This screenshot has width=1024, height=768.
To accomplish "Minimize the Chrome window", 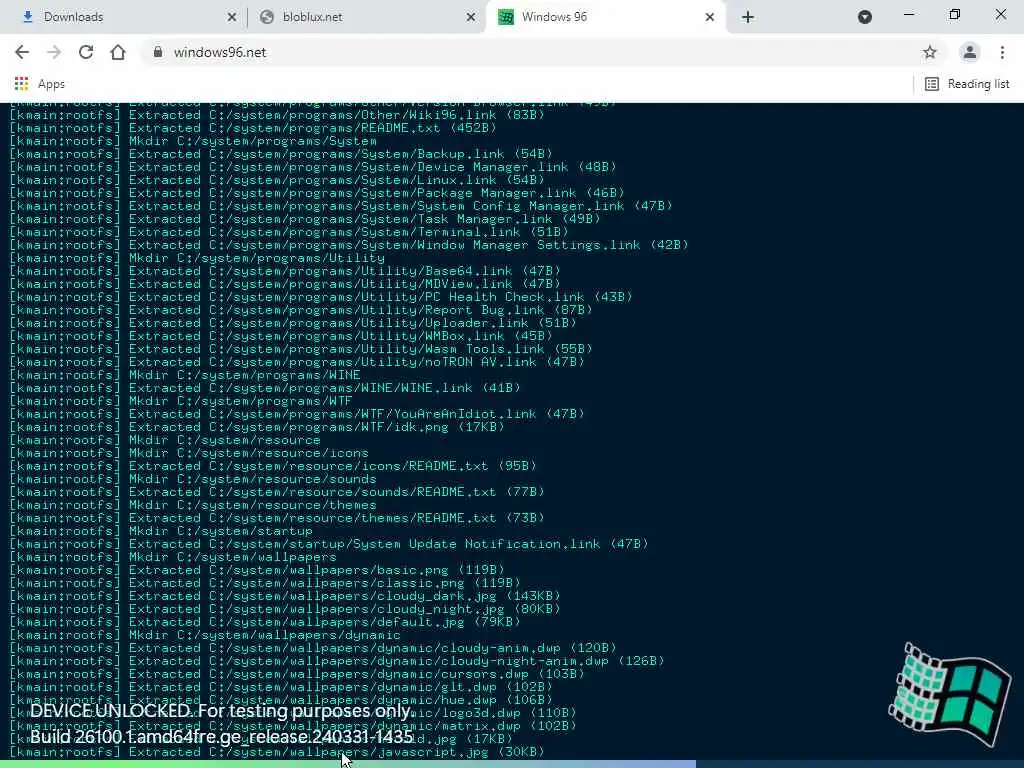I will 908,14.
